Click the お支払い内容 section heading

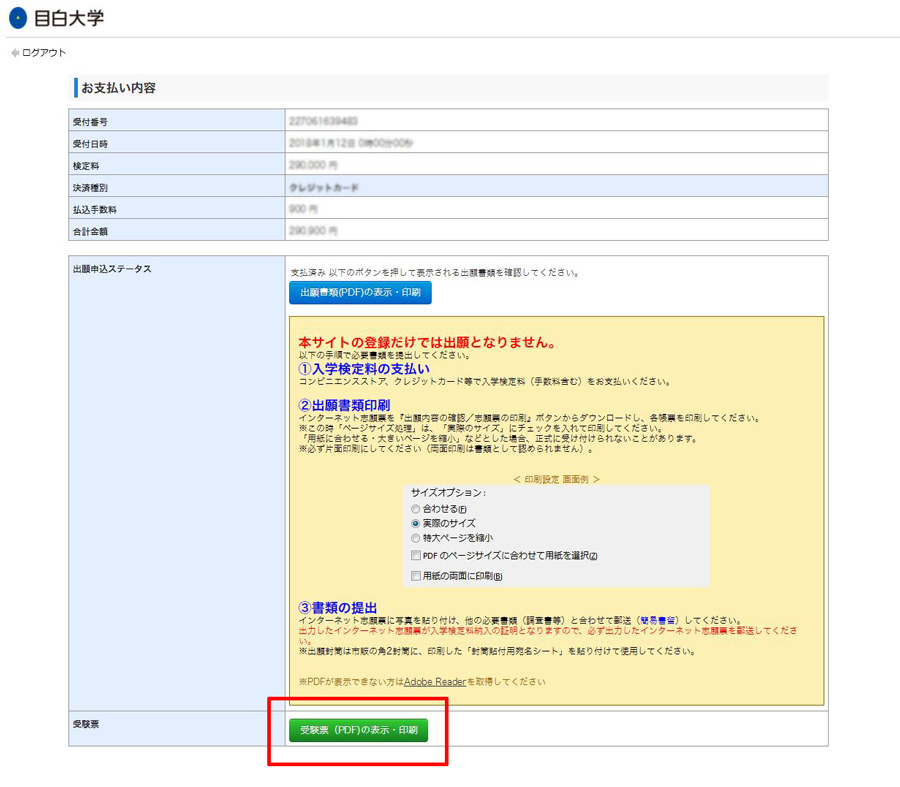[118, 88]
